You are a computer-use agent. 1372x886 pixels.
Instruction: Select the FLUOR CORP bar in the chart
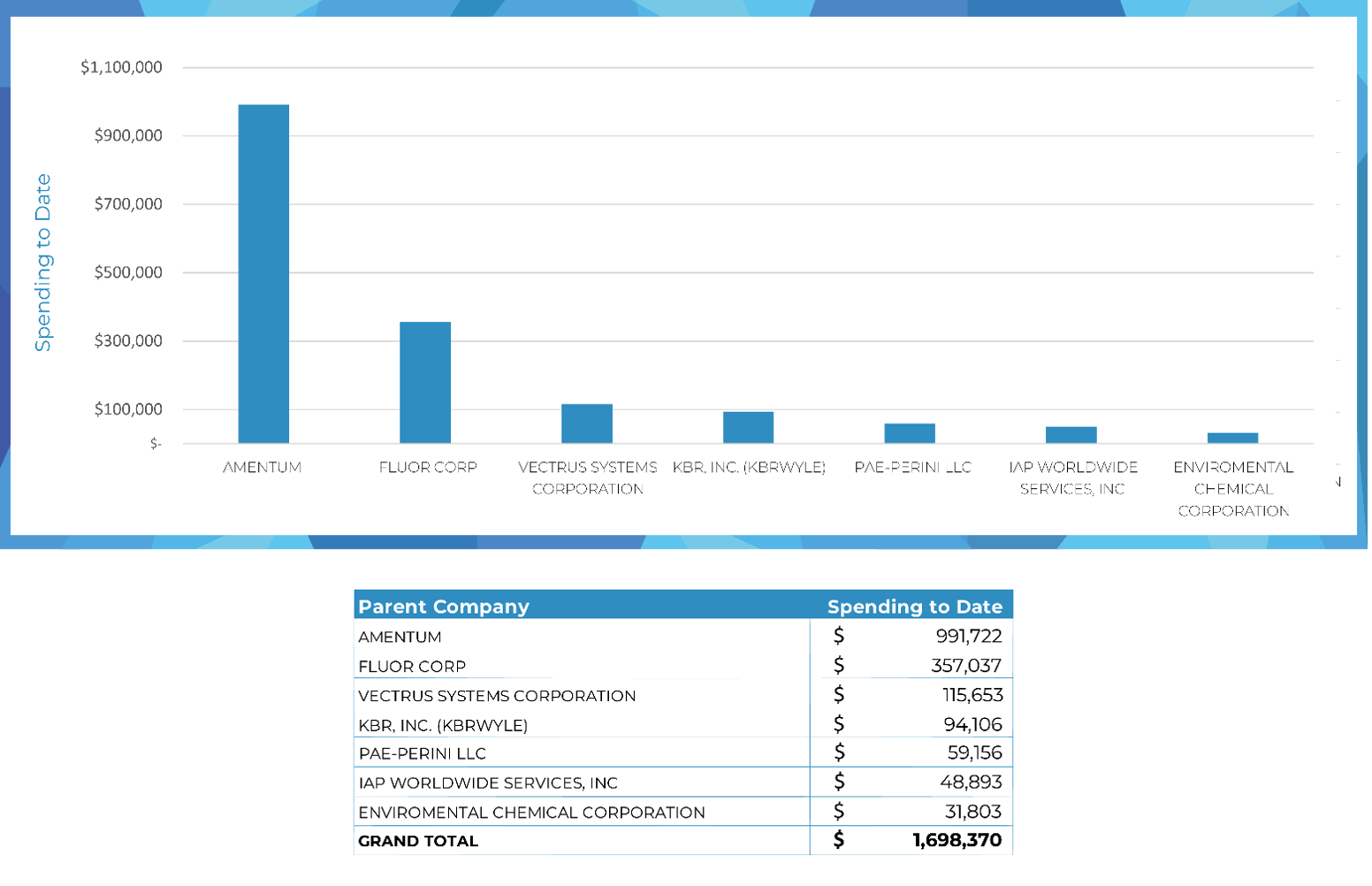425,383
